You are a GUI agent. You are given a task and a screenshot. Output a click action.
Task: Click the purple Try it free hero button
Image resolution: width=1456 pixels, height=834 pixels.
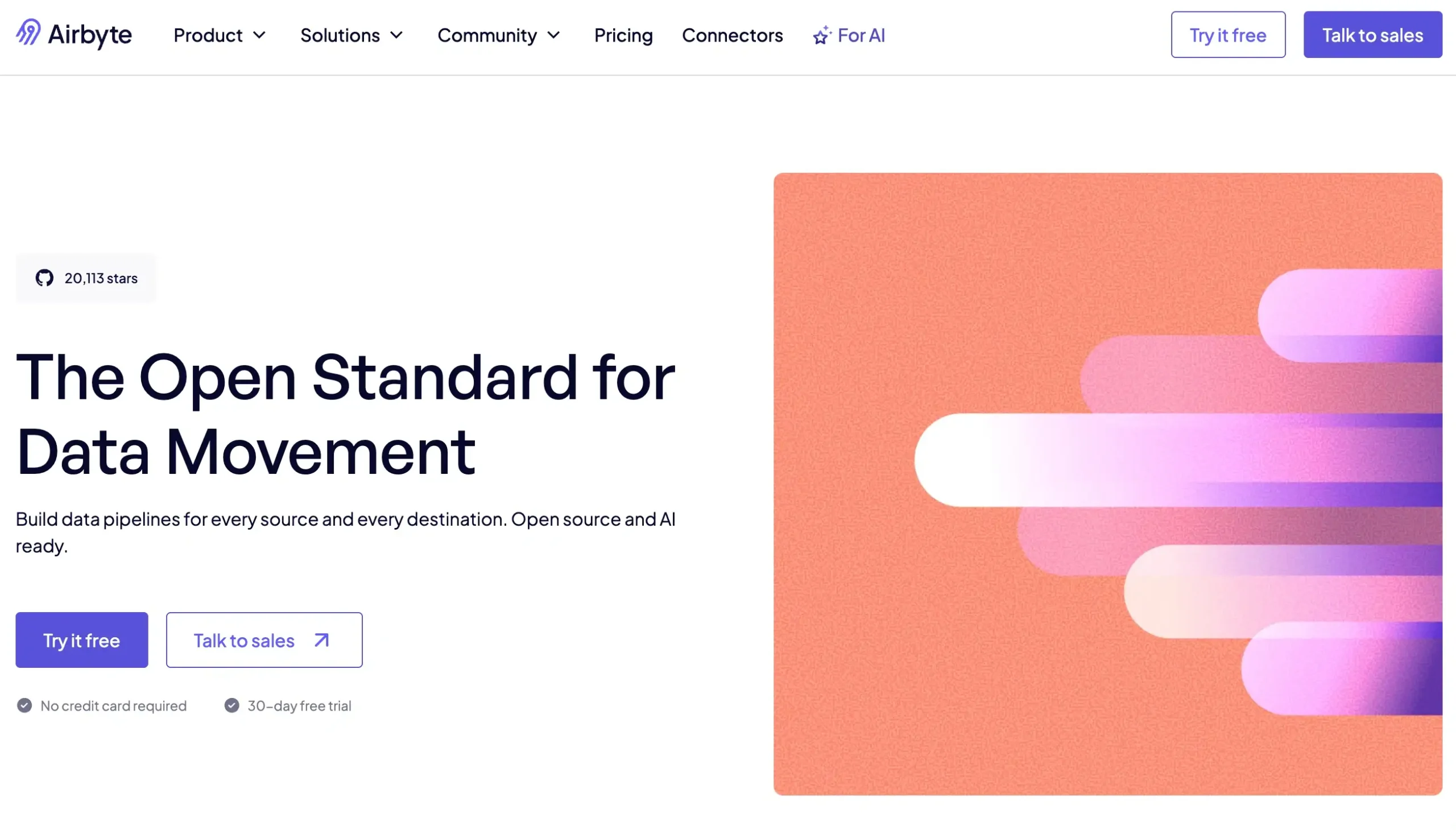coord(81,640)
